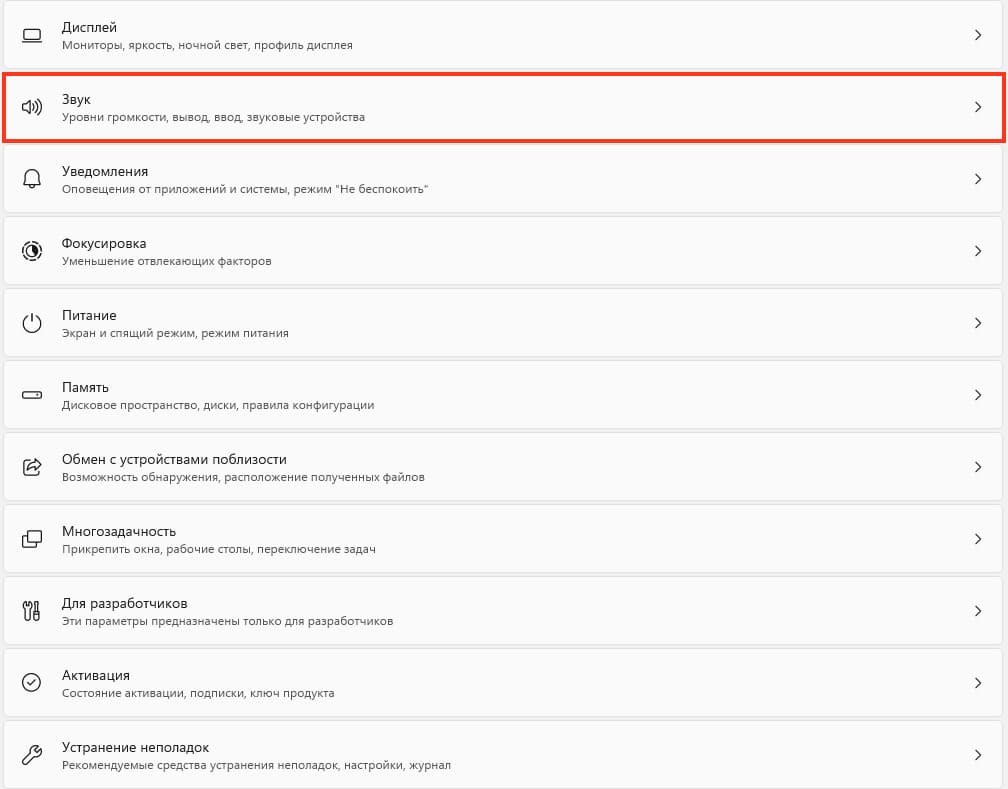
Task: Open the Память settings row
Action: pyautogui.click(x=503, y=395)
